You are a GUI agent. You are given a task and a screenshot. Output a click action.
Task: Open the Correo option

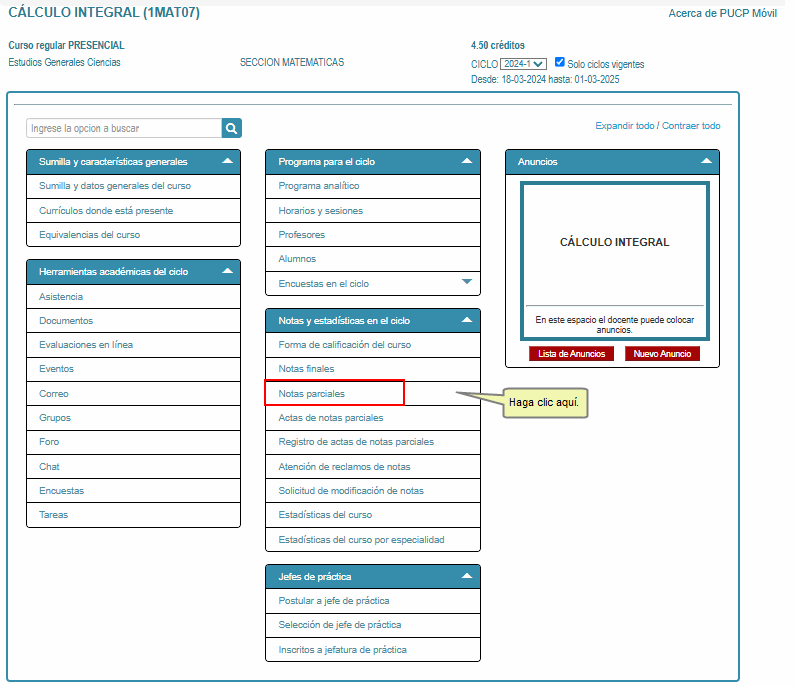point(133,393)
